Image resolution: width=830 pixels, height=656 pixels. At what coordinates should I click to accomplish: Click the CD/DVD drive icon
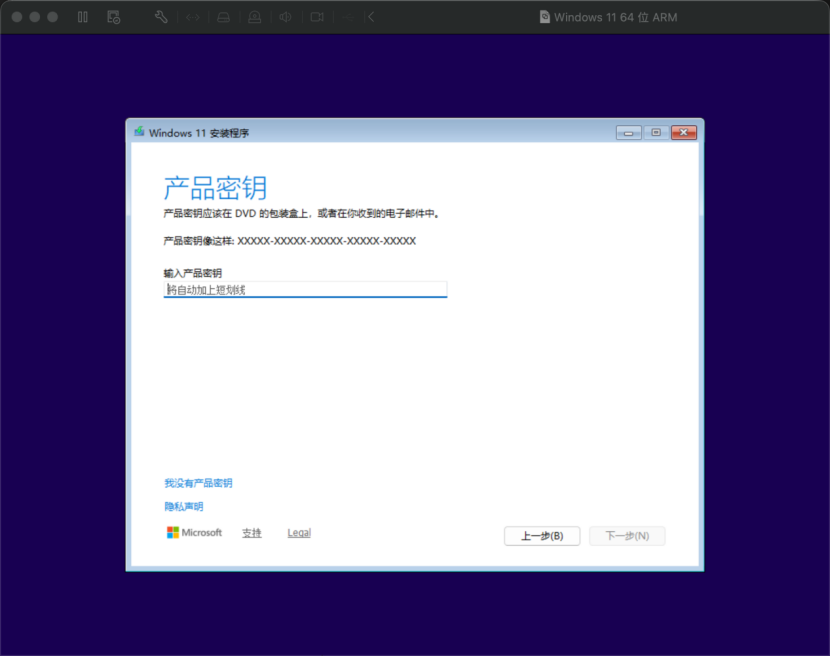tap(255, 17)
